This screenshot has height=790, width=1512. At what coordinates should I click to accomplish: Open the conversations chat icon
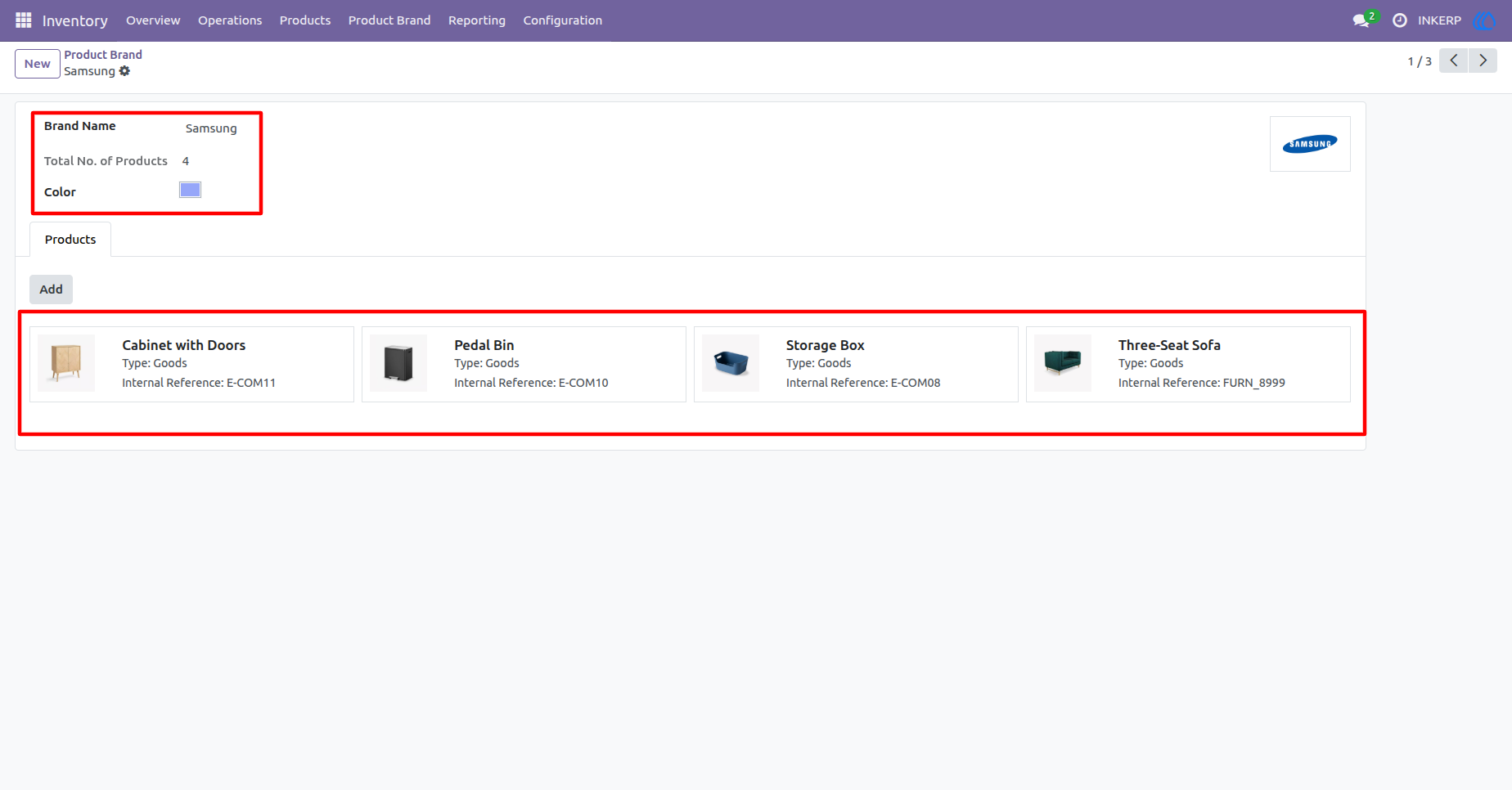click(1361, 20)
